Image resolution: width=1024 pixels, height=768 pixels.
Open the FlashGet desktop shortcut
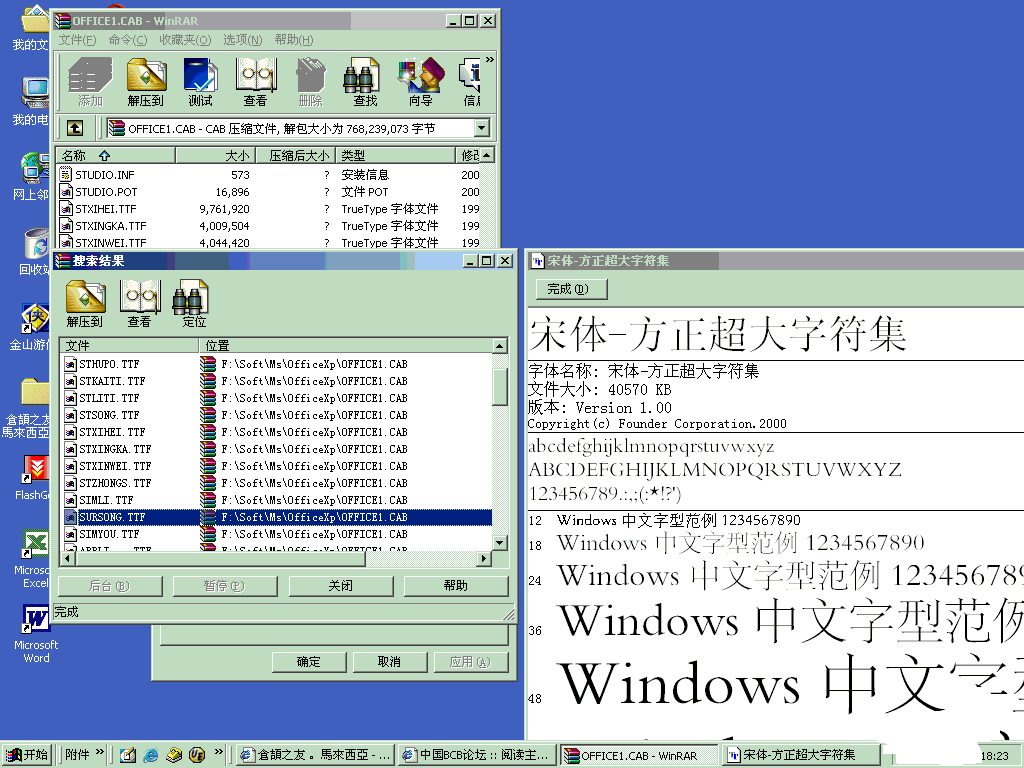pyautogui.click(x=35, y=477)
